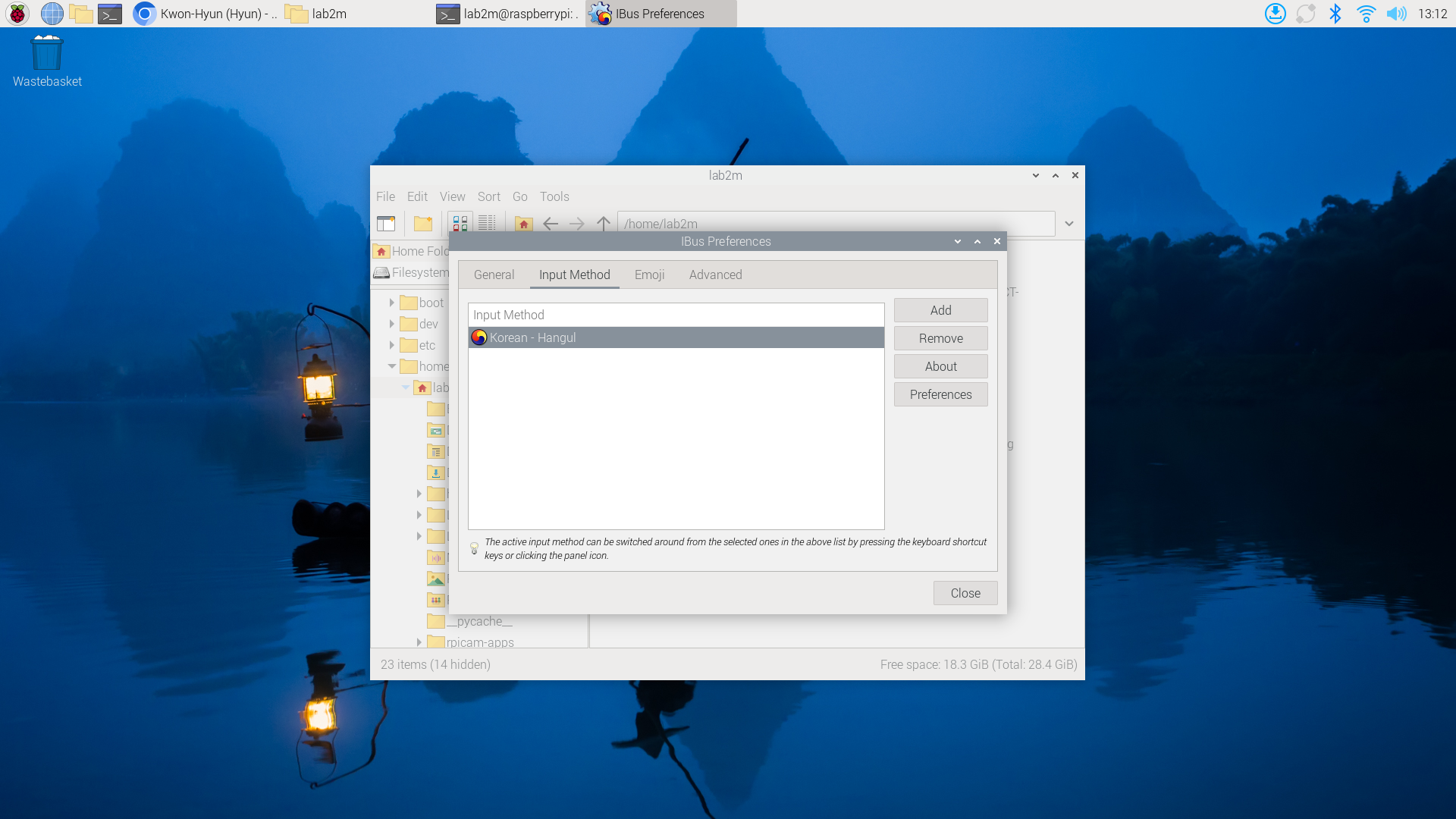
Task: Expand the boot folder
Action: [392, 302]
